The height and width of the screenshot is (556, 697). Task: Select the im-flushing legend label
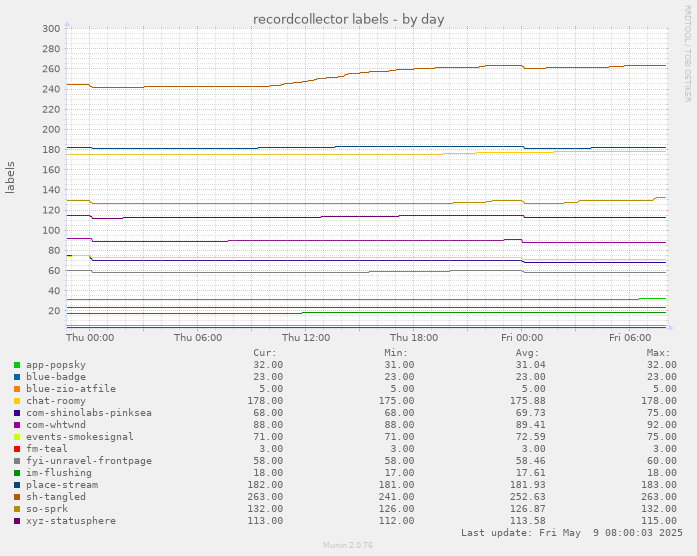click(x=59, y=473)
